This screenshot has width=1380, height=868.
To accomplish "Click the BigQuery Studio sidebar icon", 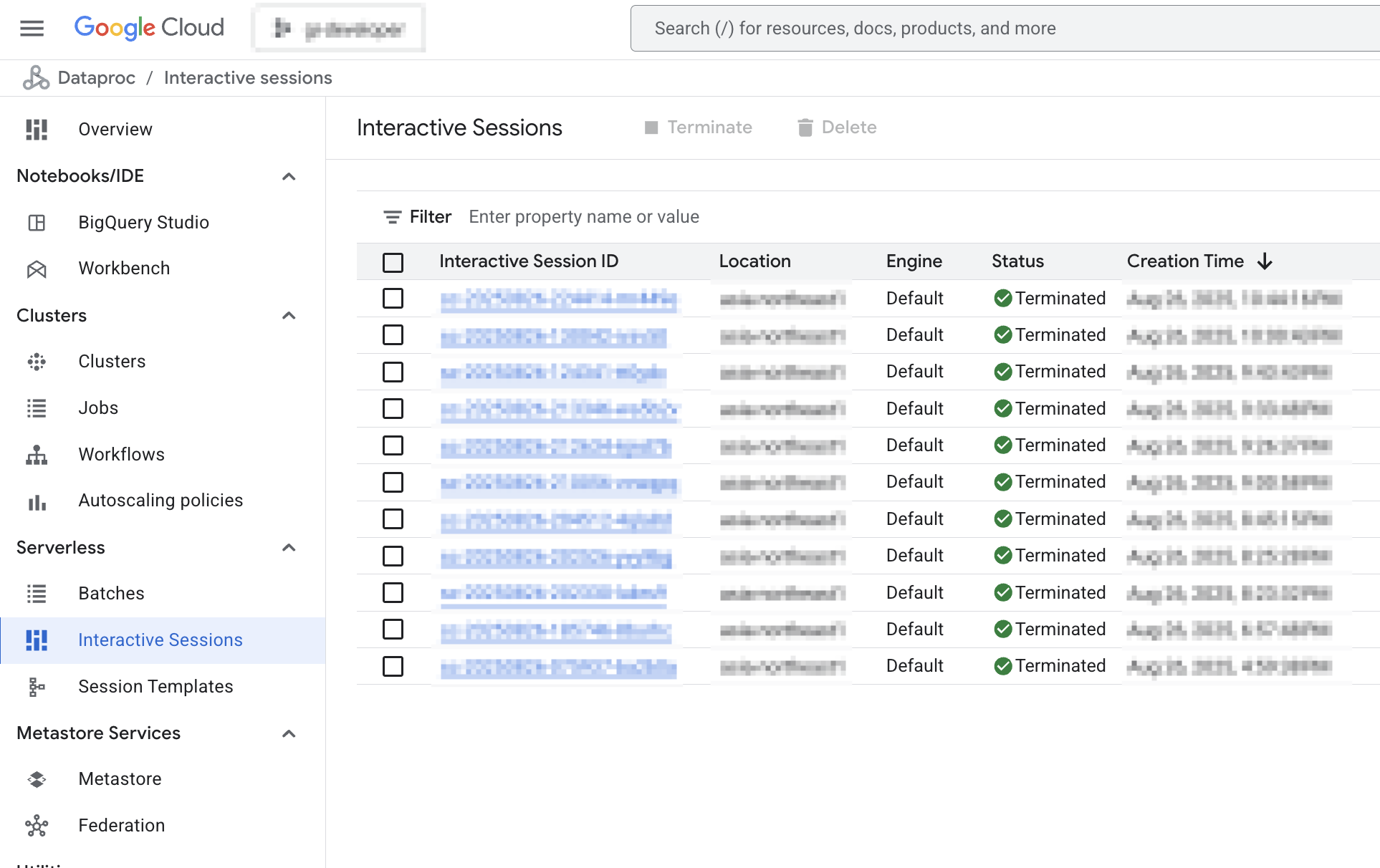I will click(x=37, y=223).
